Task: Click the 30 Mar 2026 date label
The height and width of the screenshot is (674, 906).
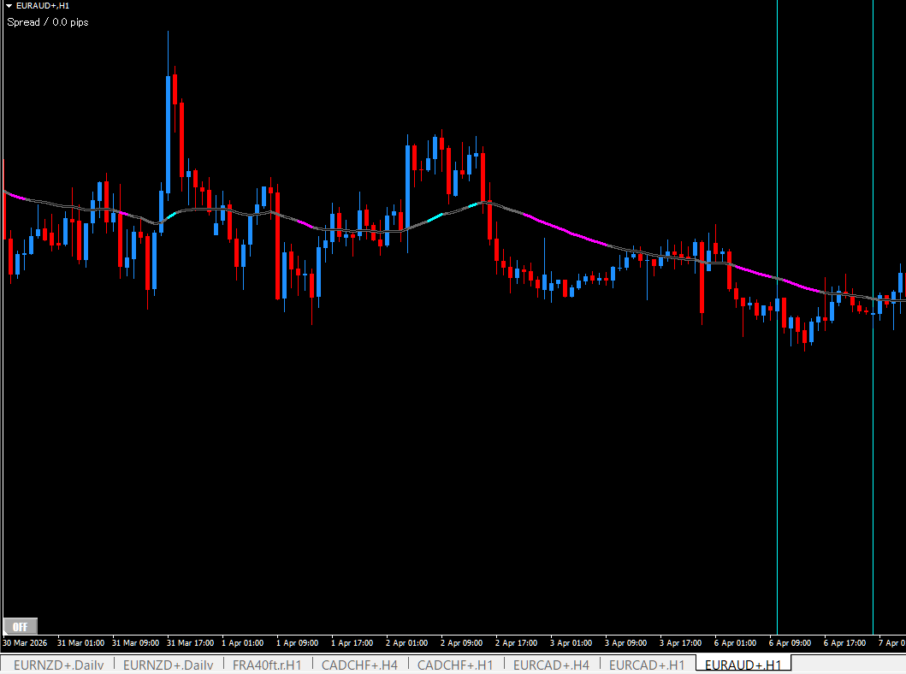Action: tap(27, 643)
